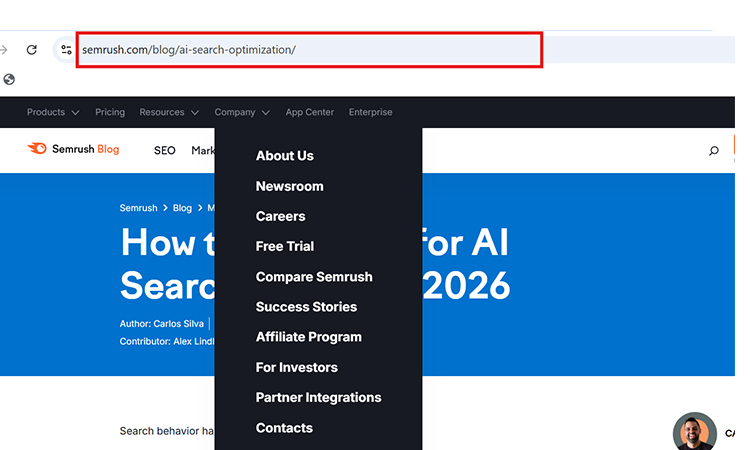The image size is (750, 450).
Task: Click the browser forward arrow
Action: 4,50
